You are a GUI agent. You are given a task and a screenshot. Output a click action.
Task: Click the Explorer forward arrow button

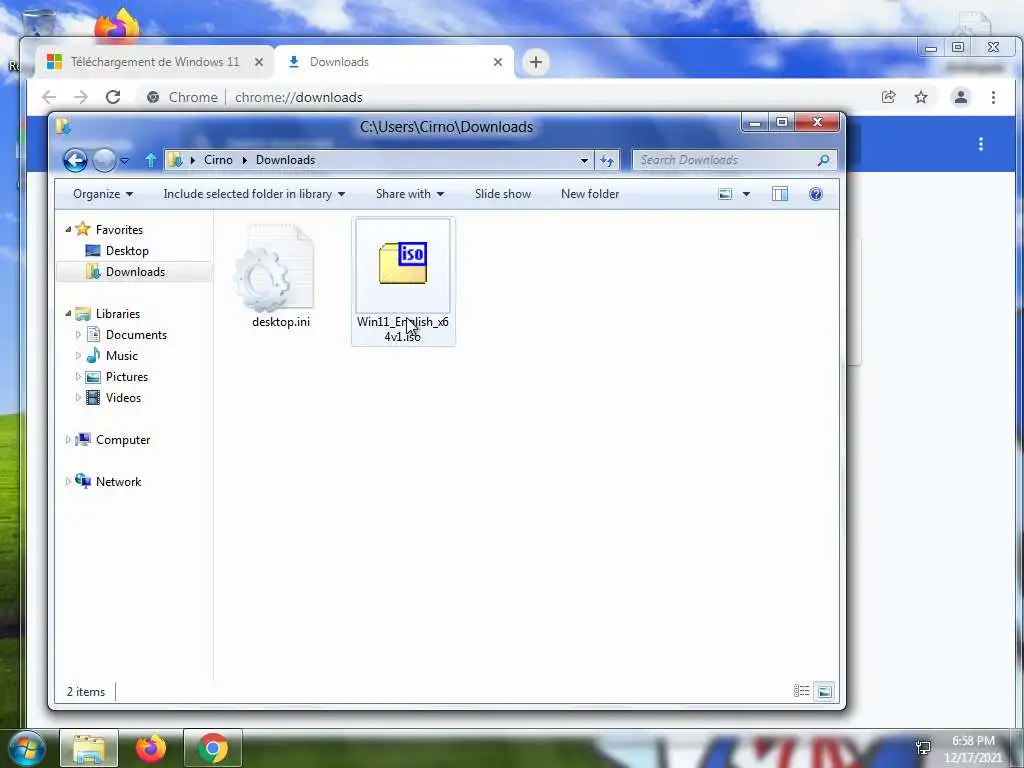104,160
